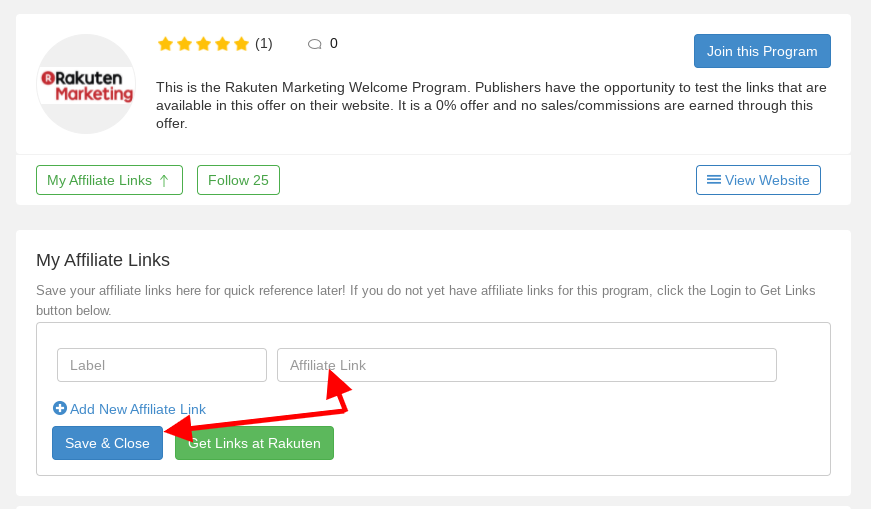Click the plus circle add icon
Viewport: 871px width, 509px height.
(59, 408)
